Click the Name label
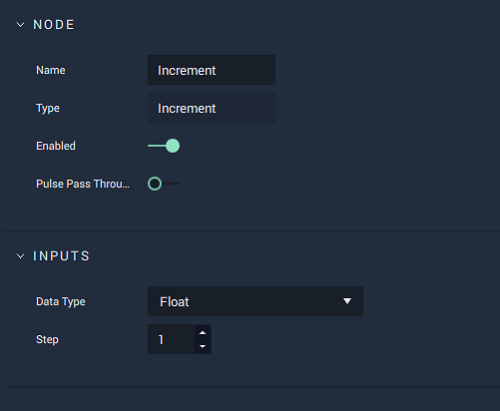 (51, 70)
